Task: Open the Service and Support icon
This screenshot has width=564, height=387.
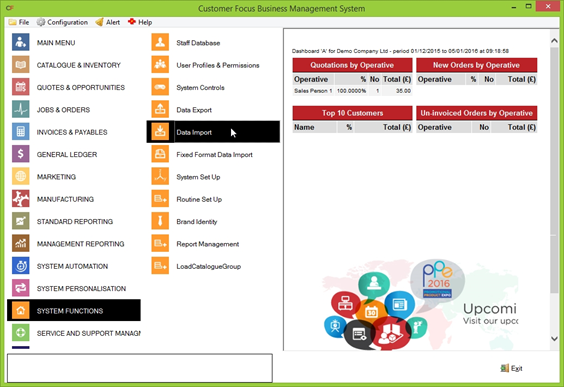Action: [21, 333]
